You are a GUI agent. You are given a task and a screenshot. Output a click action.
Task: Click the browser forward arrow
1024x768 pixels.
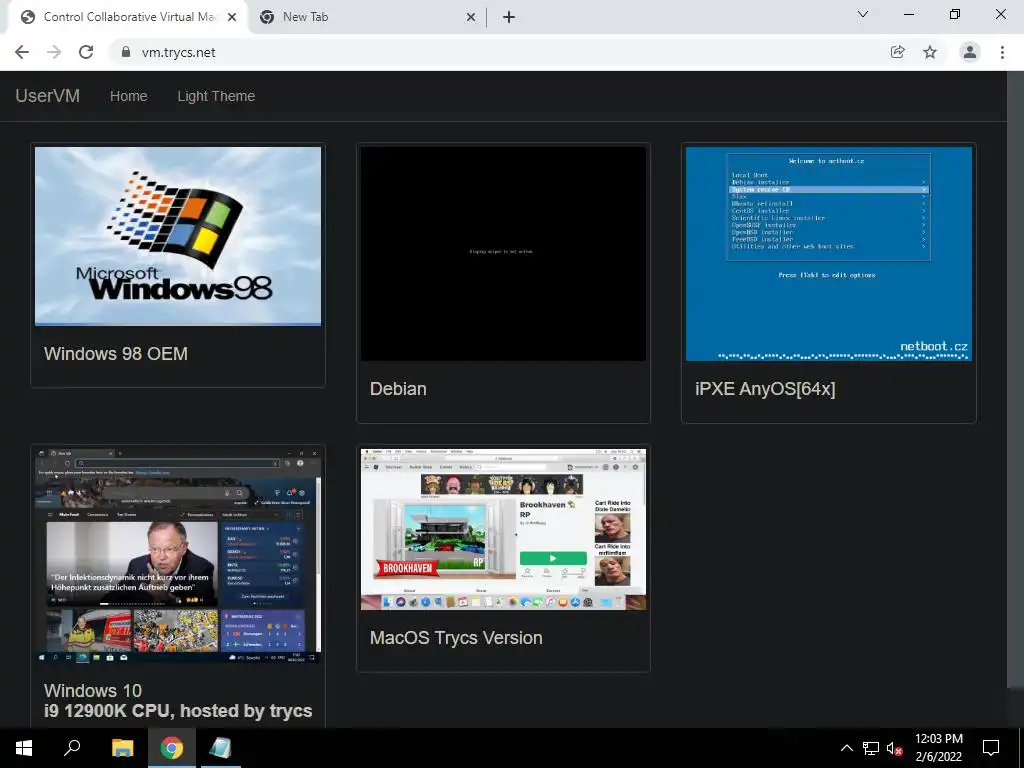(54, 52)
